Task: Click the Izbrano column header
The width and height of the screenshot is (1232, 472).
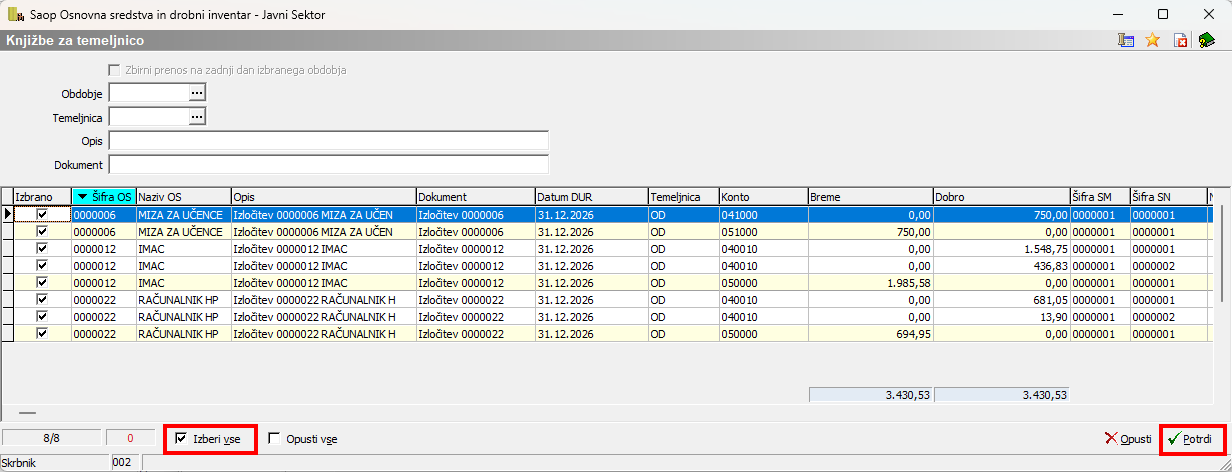Action: pos(42,197)
